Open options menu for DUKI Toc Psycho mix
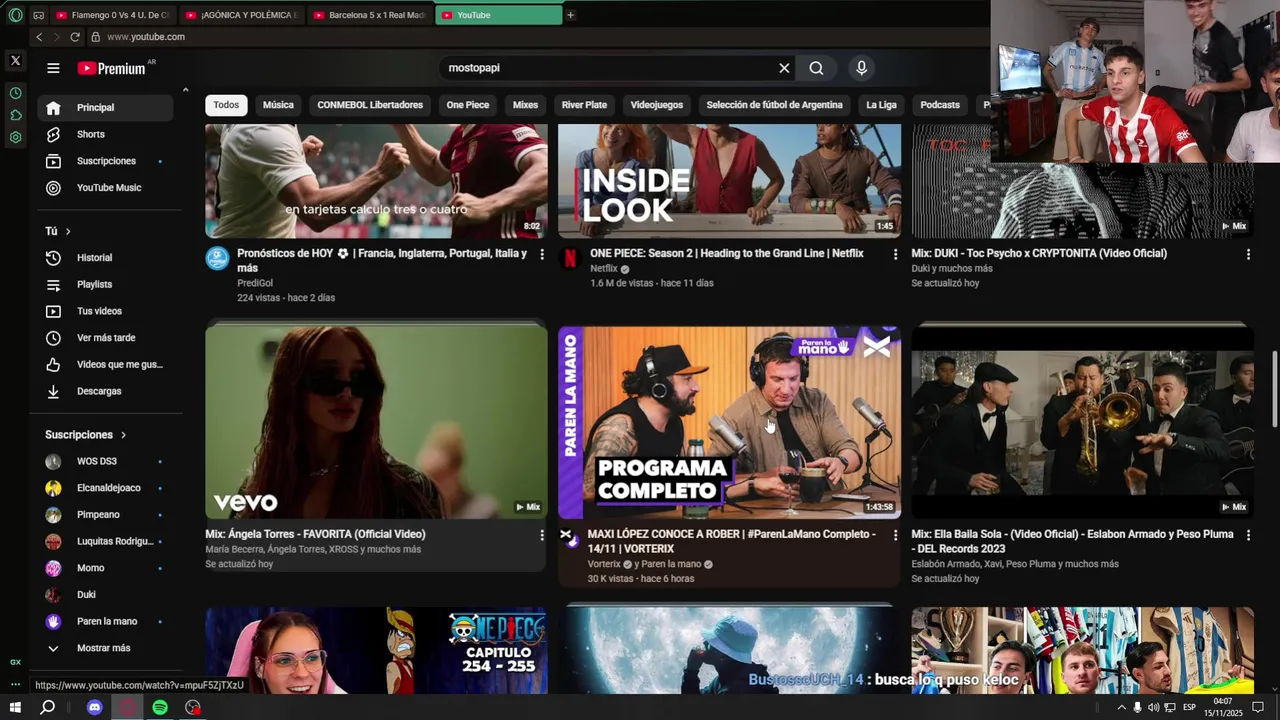1280x720 pixels. pos(1248,255)
